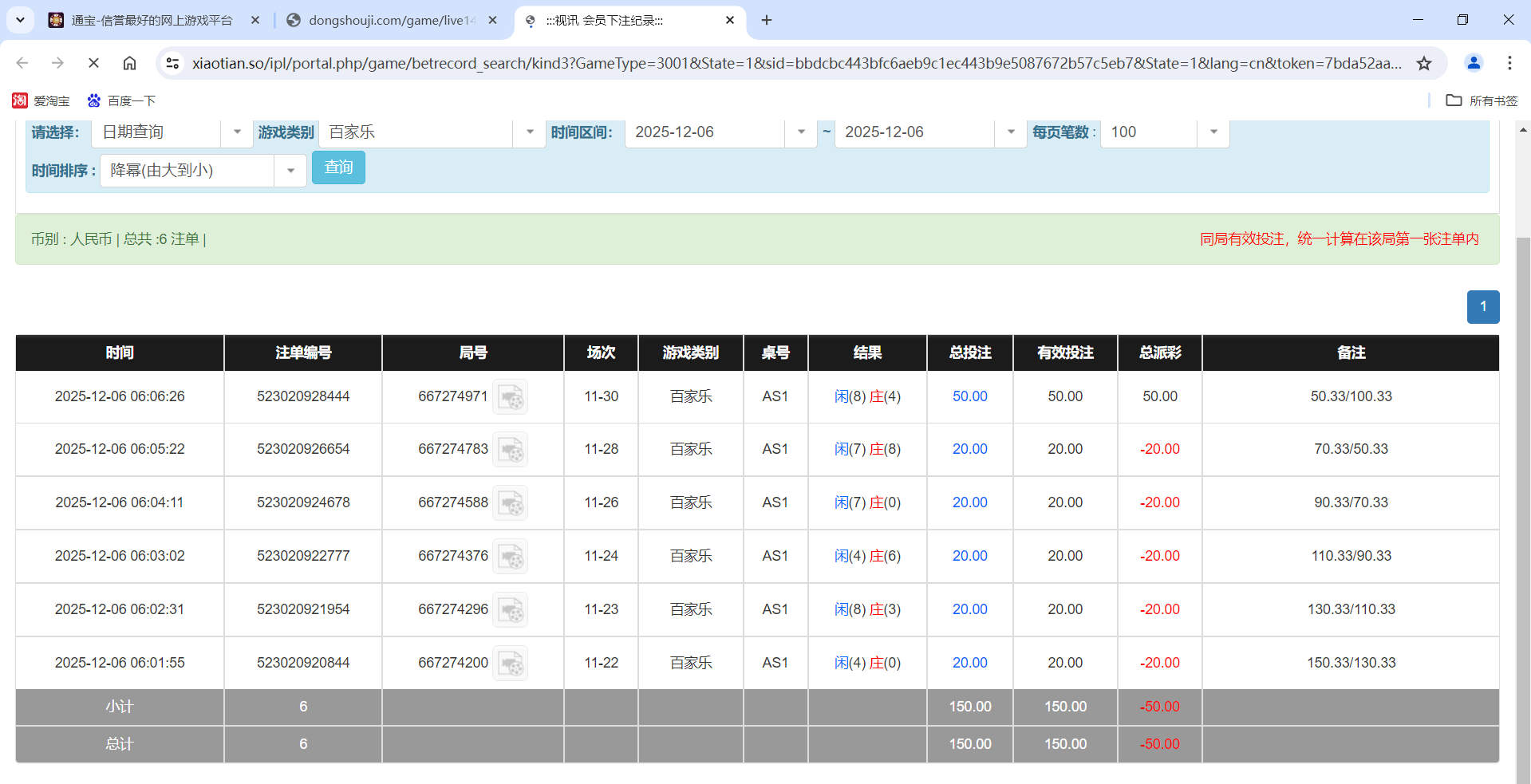
Task: Open replay video for round 667274783
Action: tap(511, 449)
